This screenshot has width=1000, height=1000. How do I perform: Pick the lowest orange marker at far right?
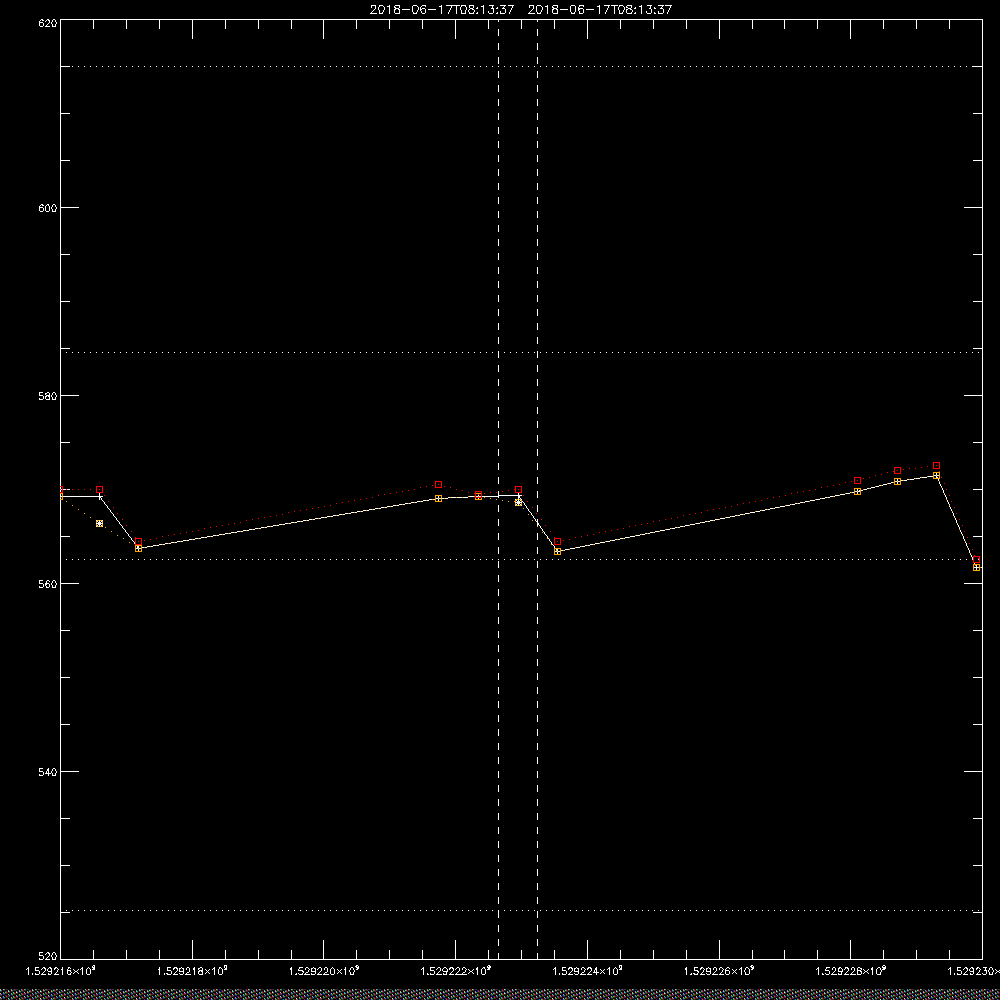976,567
